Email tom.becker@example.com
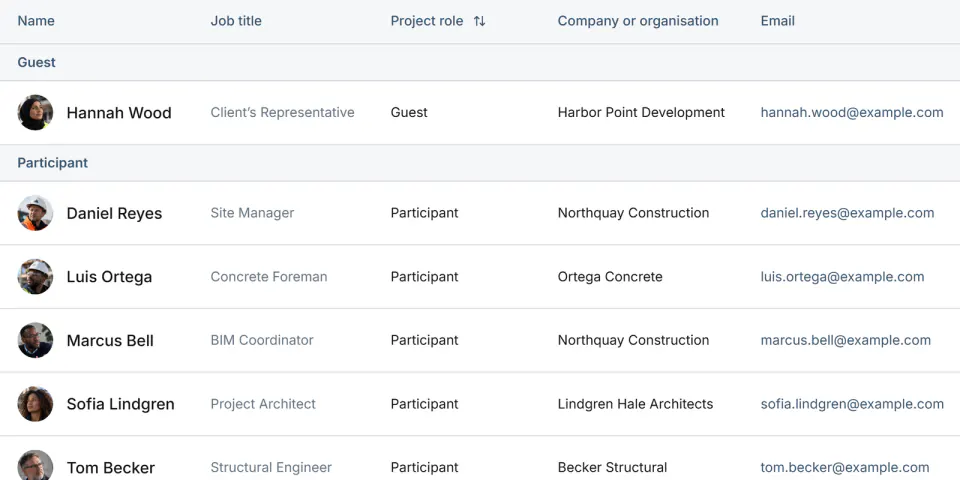This screenshot has width=960, height=480. [x=845, y=468]
